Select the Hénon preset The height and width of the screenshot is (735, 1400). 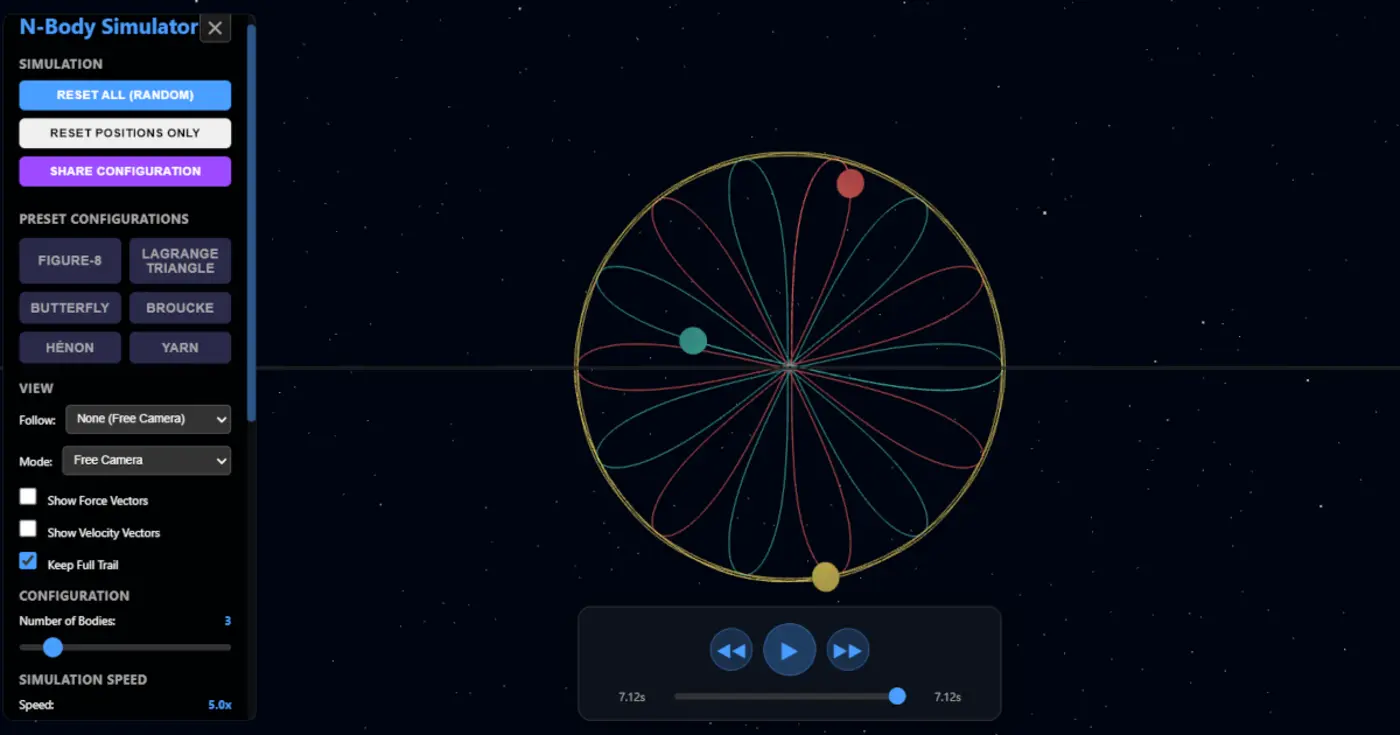coord(69,347)
